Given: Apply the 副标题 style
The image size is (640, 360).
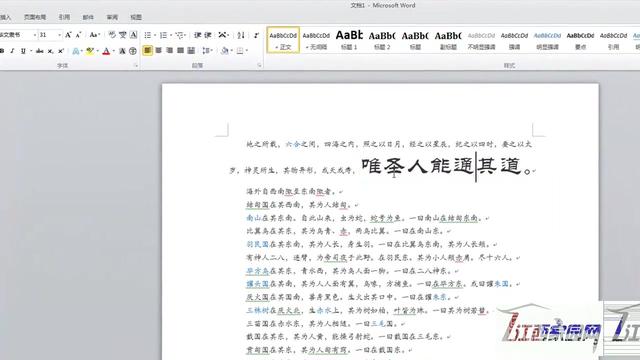Looking at the screenshot, I should (448, 40).
